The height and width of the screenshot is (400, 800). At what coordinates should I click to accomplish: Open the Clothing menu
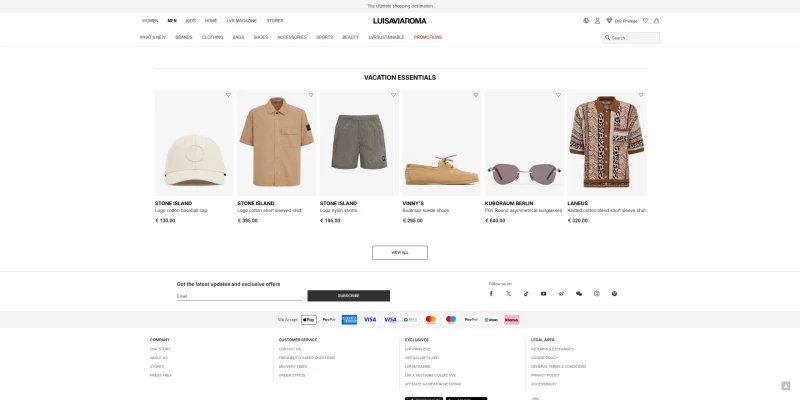(x=212, y=37)
